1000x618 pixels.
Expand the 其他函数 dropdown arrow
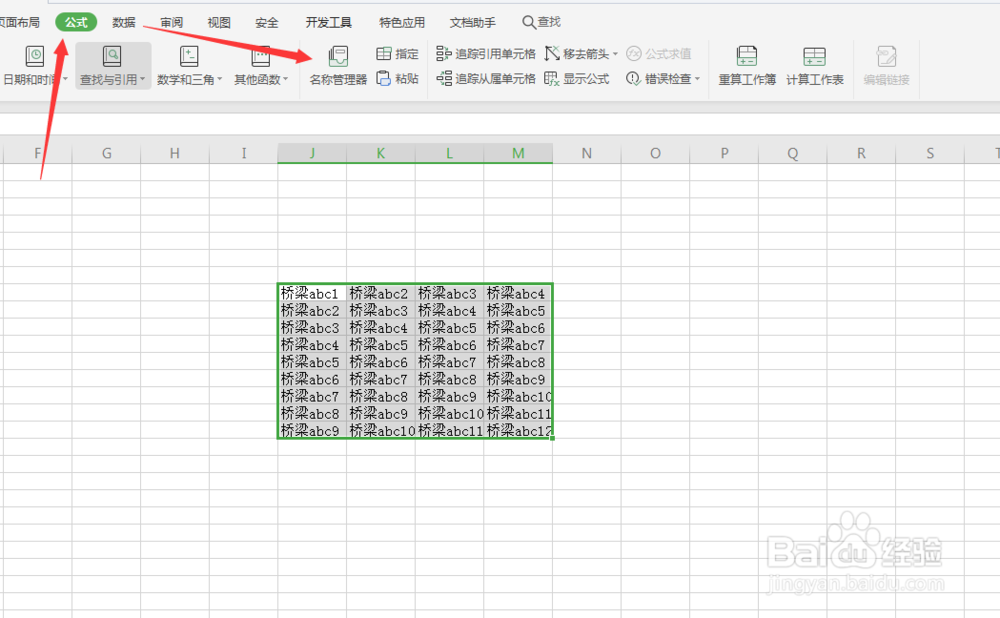286,79
